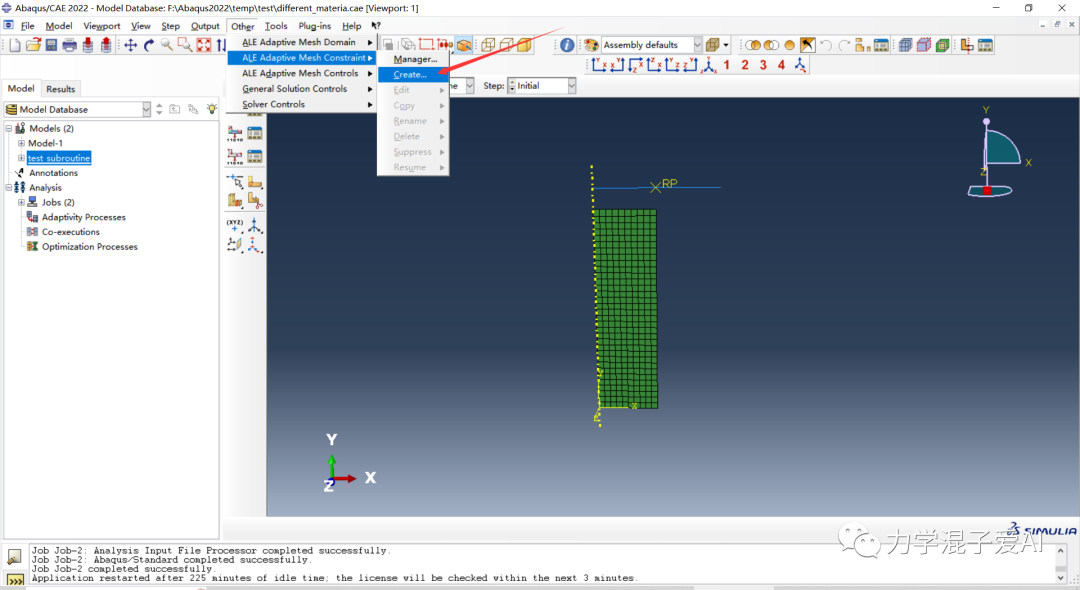Image resolution: width=1080 pixels, height=590 pixels.
Task: Click the Undo arrow in toolbar
Action: point(826,45)
